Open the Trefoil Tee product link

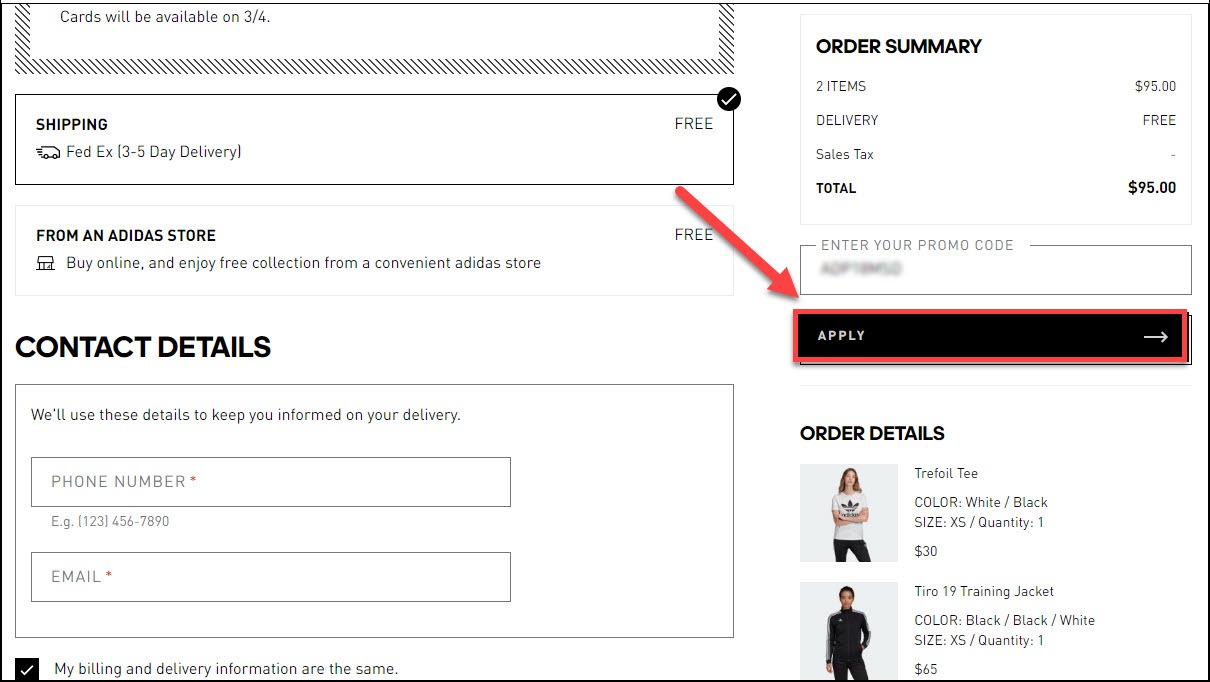[944, 473]
